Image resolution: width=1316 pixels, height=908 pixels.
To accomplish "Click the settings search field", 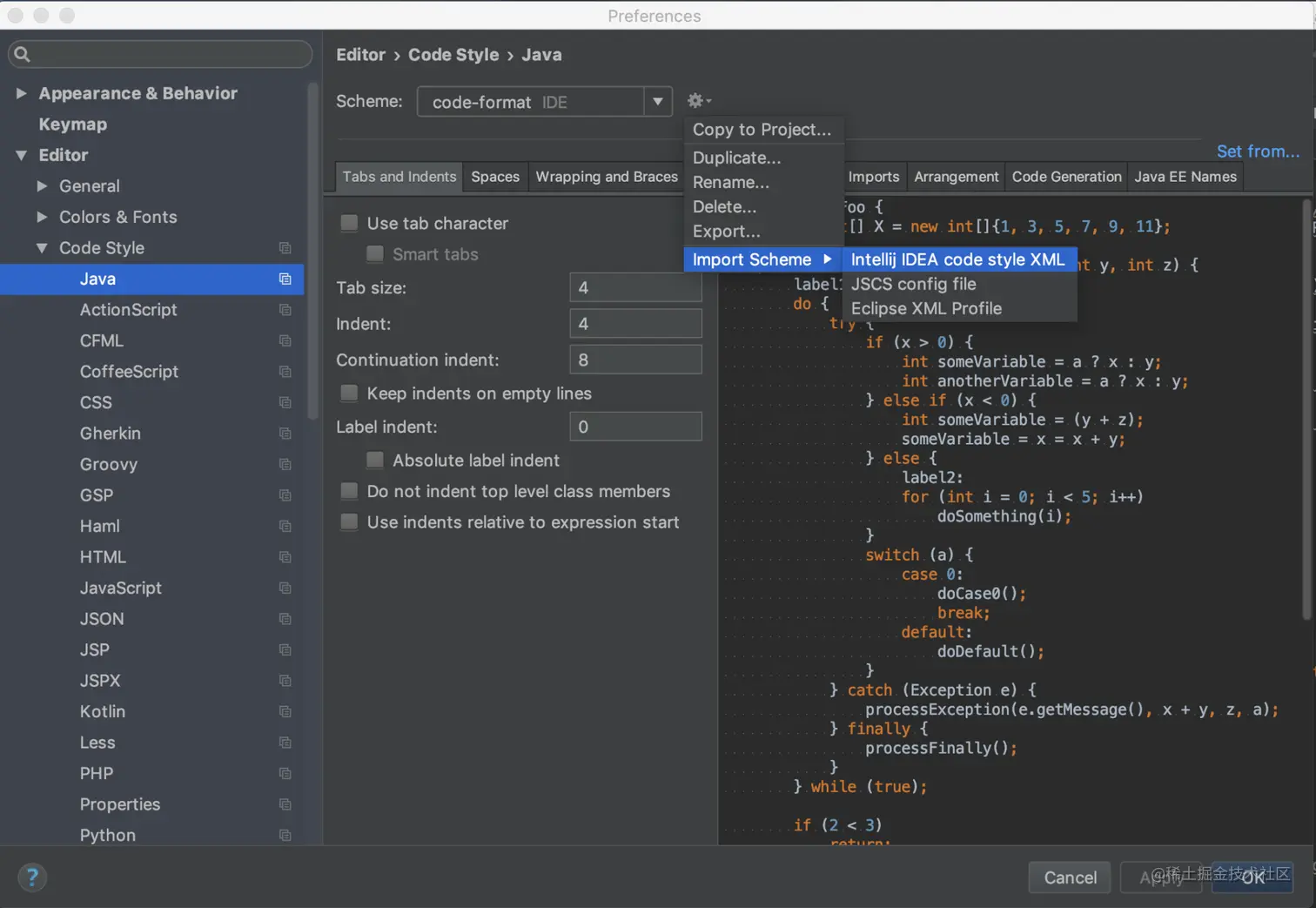I will pyautogui.click(x=160, y=54).
